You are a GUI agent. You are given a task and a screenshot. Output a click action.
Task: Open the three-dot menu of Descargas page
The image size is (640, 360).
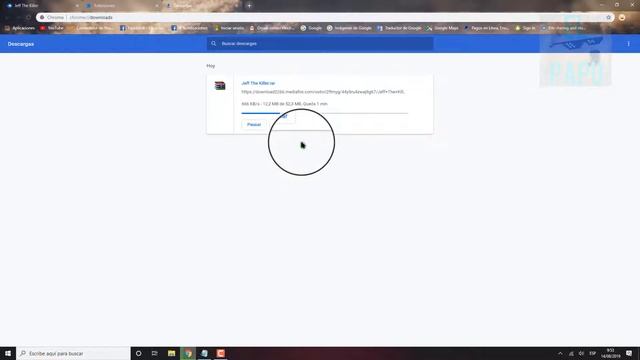click(628, 44)
